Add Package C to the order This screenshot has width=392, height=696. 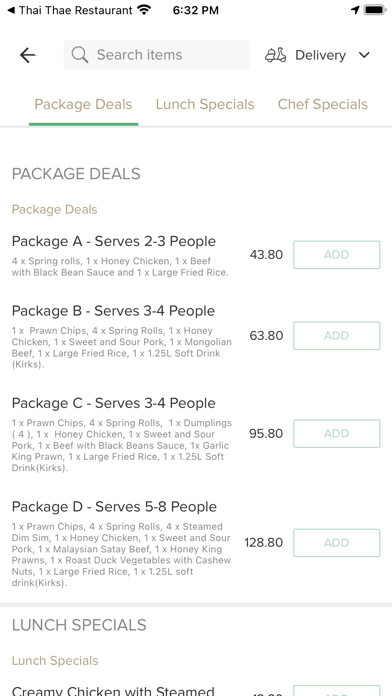337,434
